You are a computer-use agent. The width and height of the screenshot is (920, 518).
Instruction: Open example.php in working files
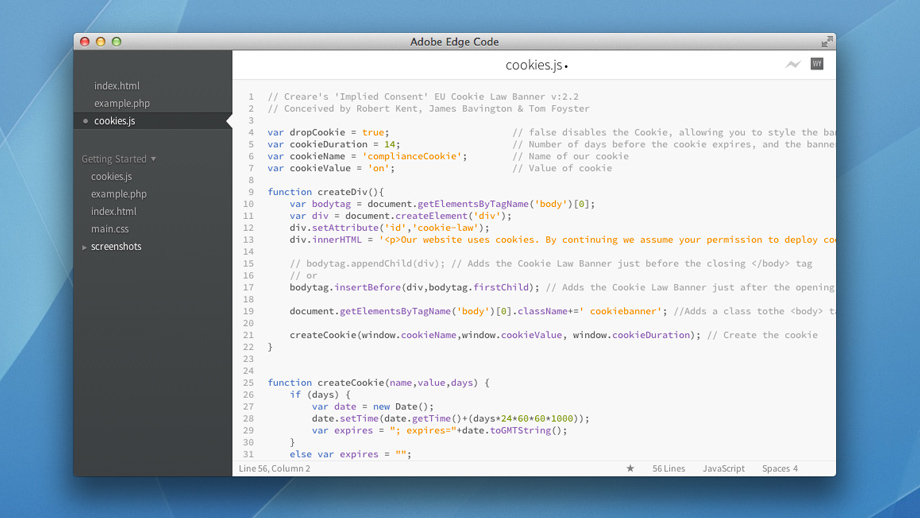click(x=122, y=103)
